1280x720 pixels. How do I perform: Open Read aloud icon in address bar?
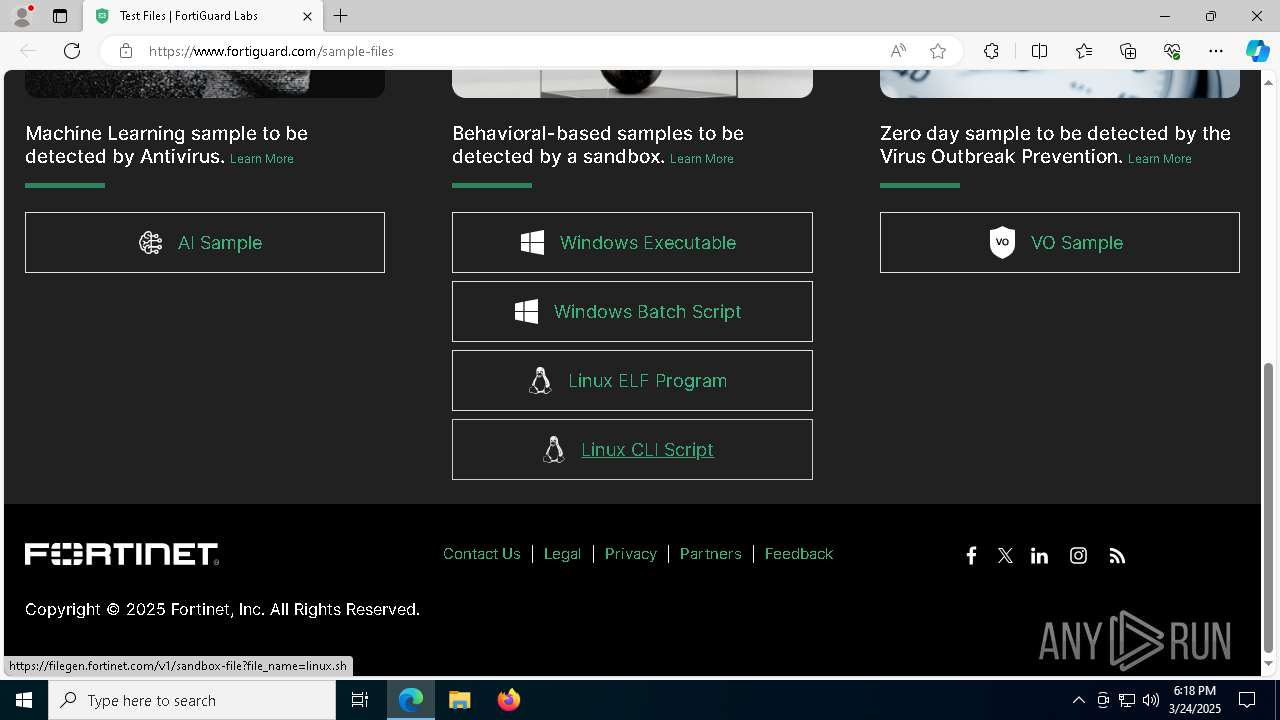(x=898, y=51)
